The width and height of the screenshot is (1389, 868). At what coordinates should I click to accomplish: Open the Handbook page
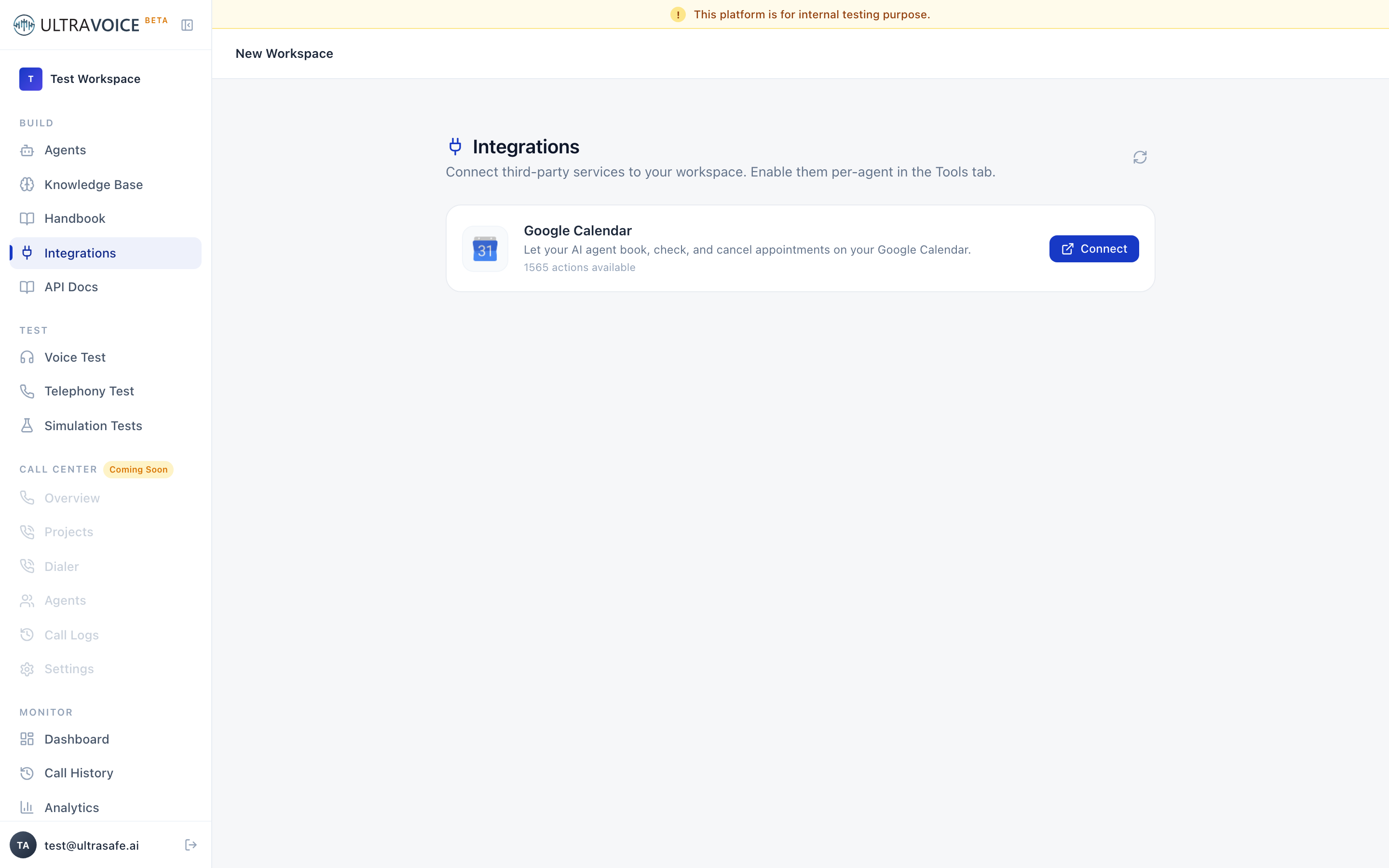[x=106, y=219]
